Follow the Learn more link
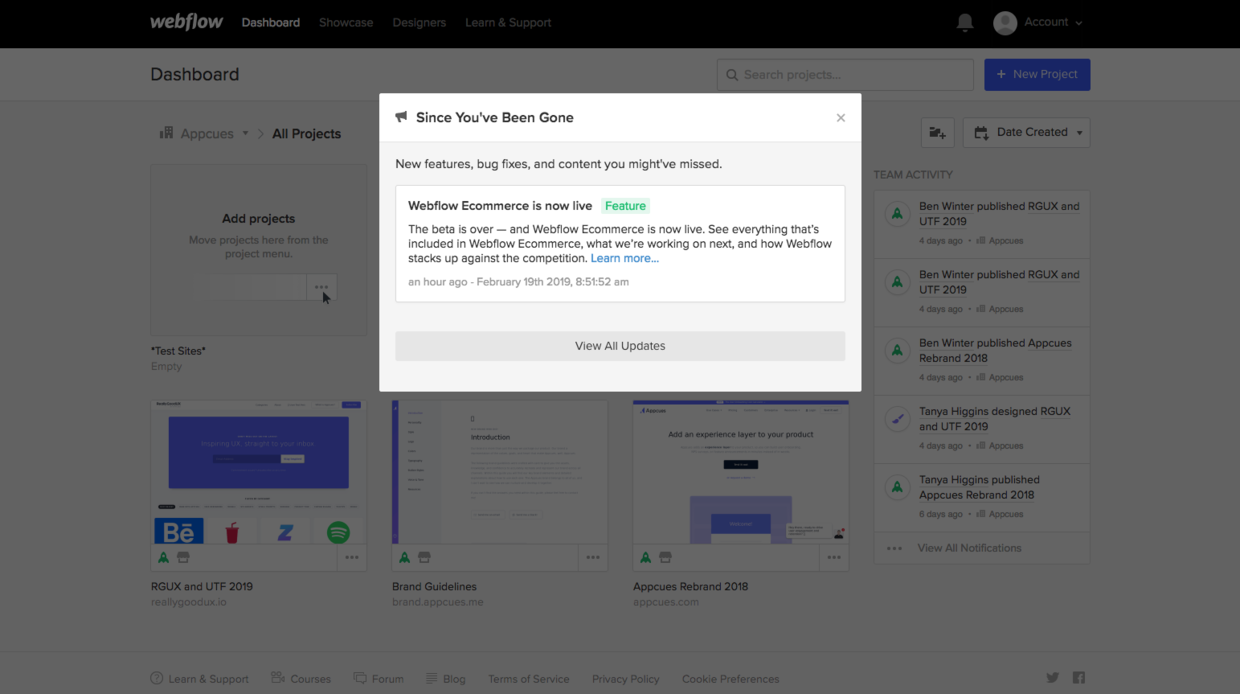Image resolution: width=1240 pixels, height=694 pixels. 624,258
